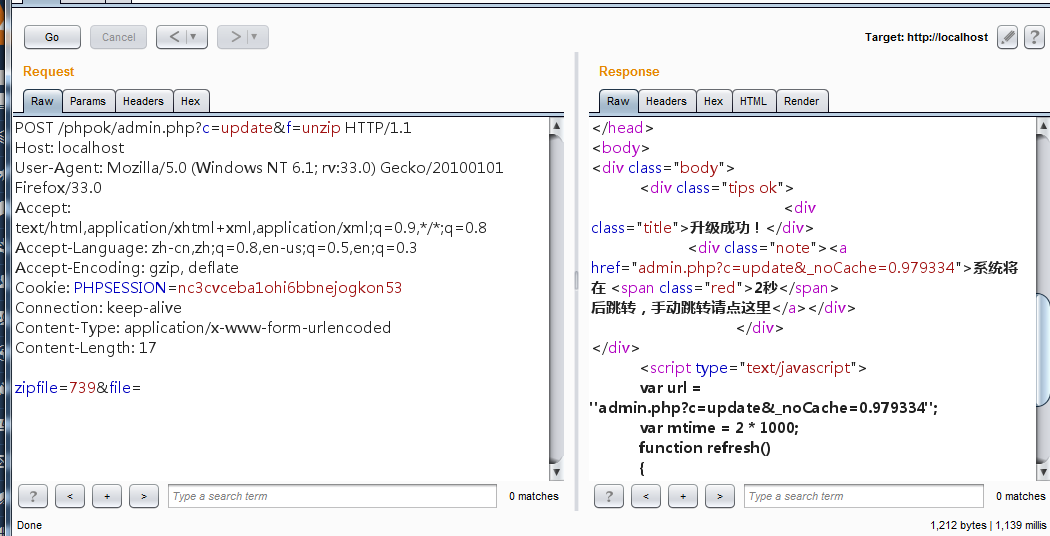Open the Response Render tab
The image size is (1050, 536).
point(802,101)
